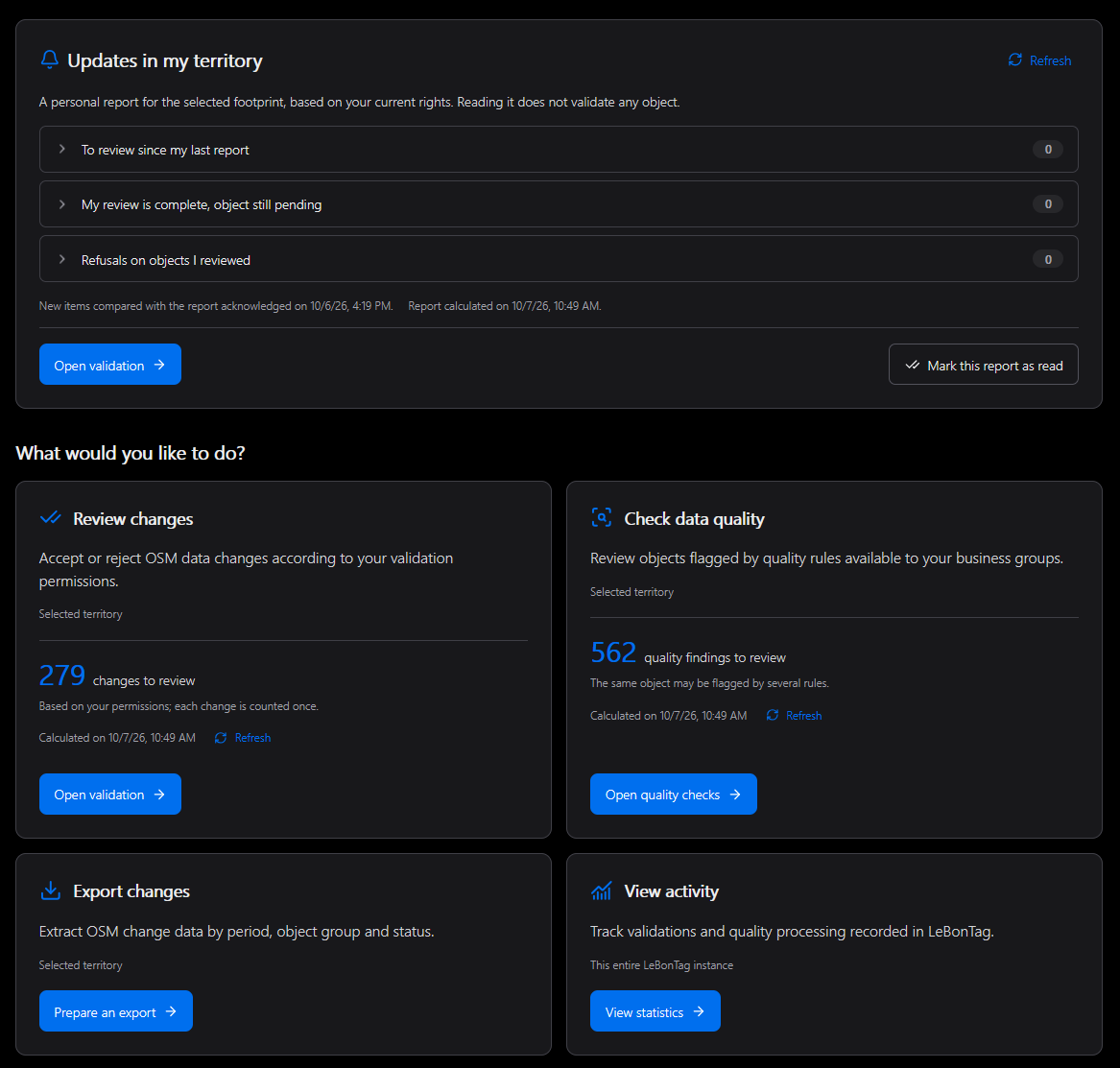1120x1068 pixels.
Task: Click the checkmark icon on Mark this report as read
Action: [x=912, y=365]
